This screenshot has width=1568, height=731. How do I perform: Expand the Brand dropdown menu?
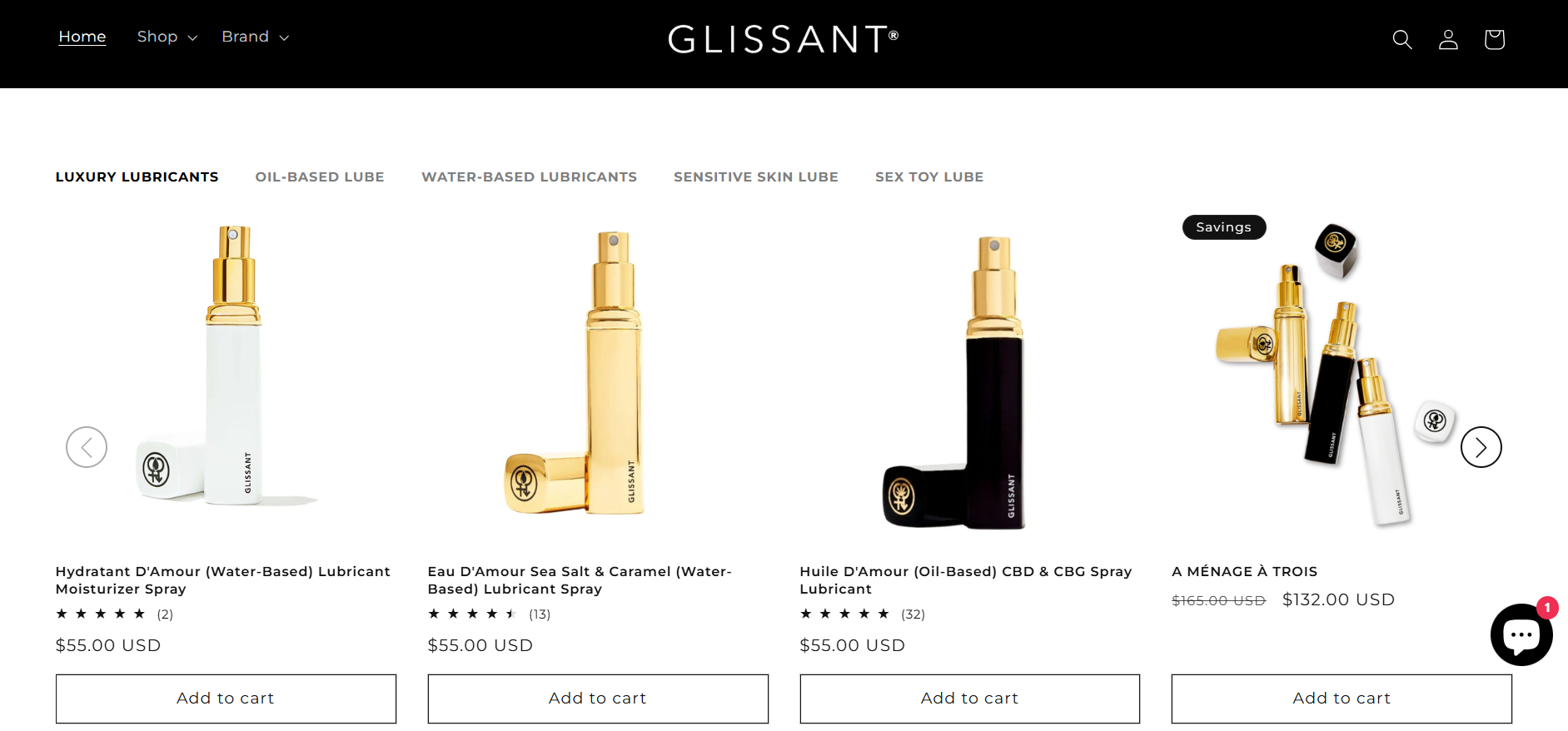tap(255, 37)
